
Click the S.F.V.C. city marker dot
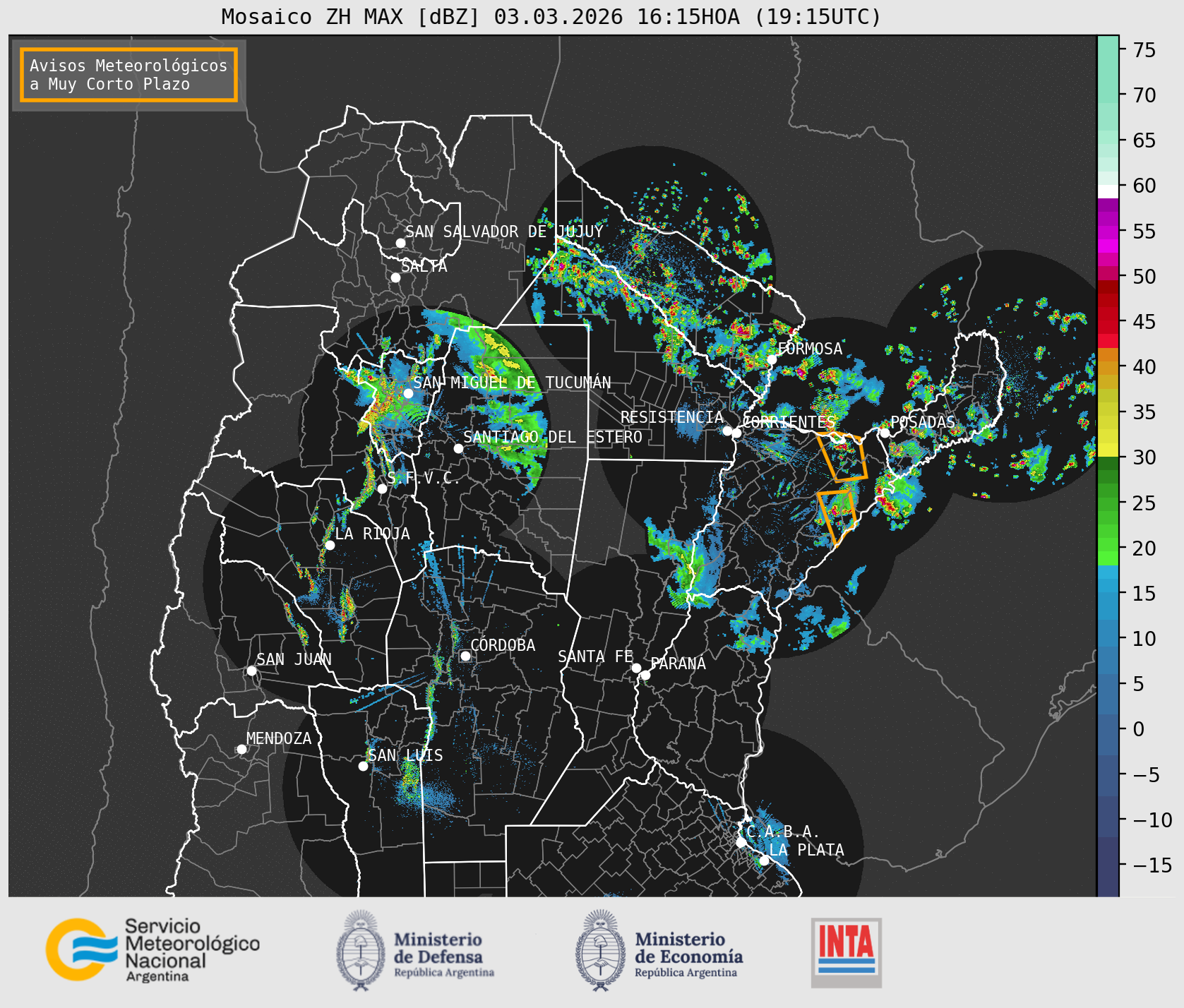[x=382, y=488]
